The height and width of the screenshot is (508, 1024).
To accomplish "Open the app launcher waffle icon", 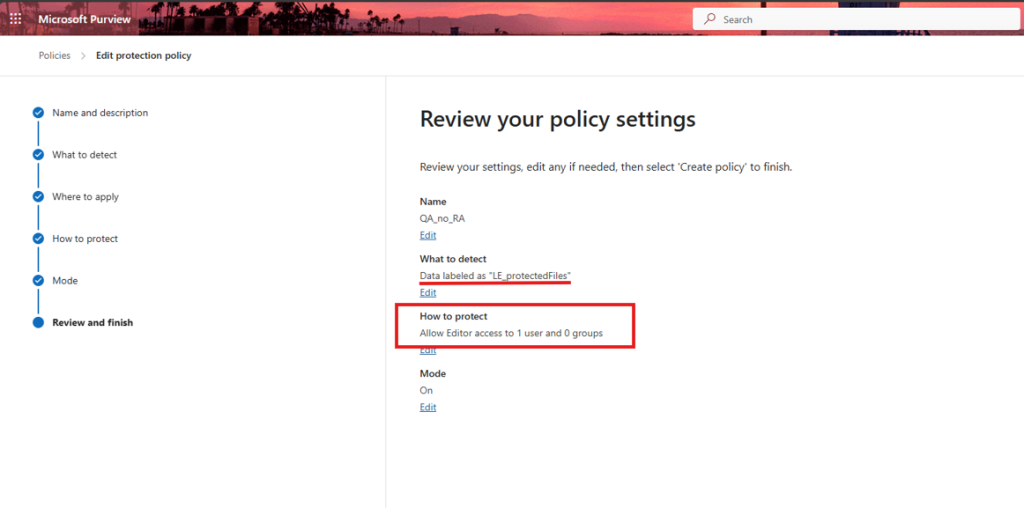I will [15, 19].
